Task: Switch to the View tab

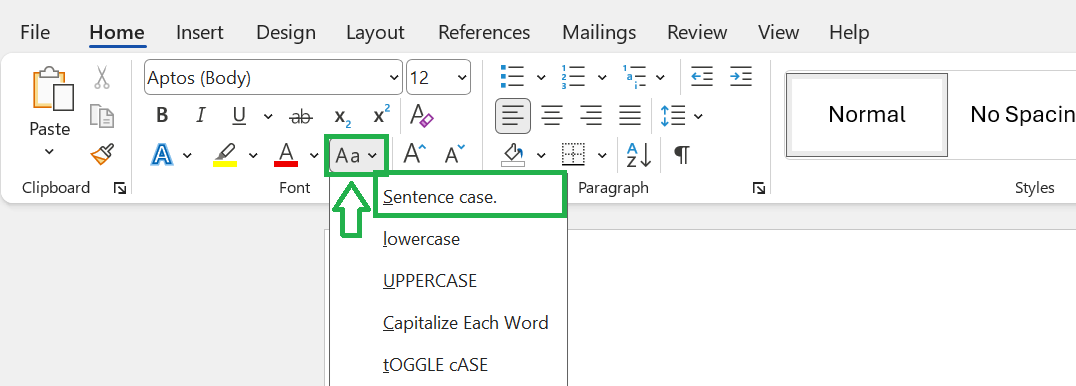Action: (779, 32)
